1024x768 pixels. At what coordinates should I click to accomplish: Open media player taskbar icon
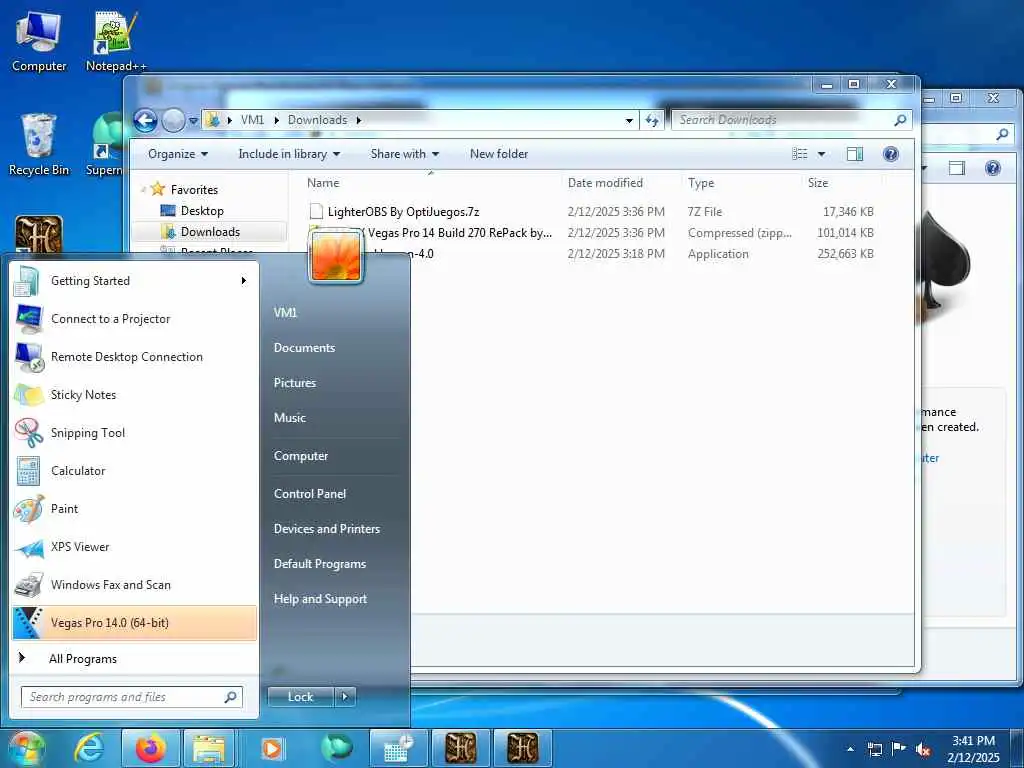tap(272, 748)
